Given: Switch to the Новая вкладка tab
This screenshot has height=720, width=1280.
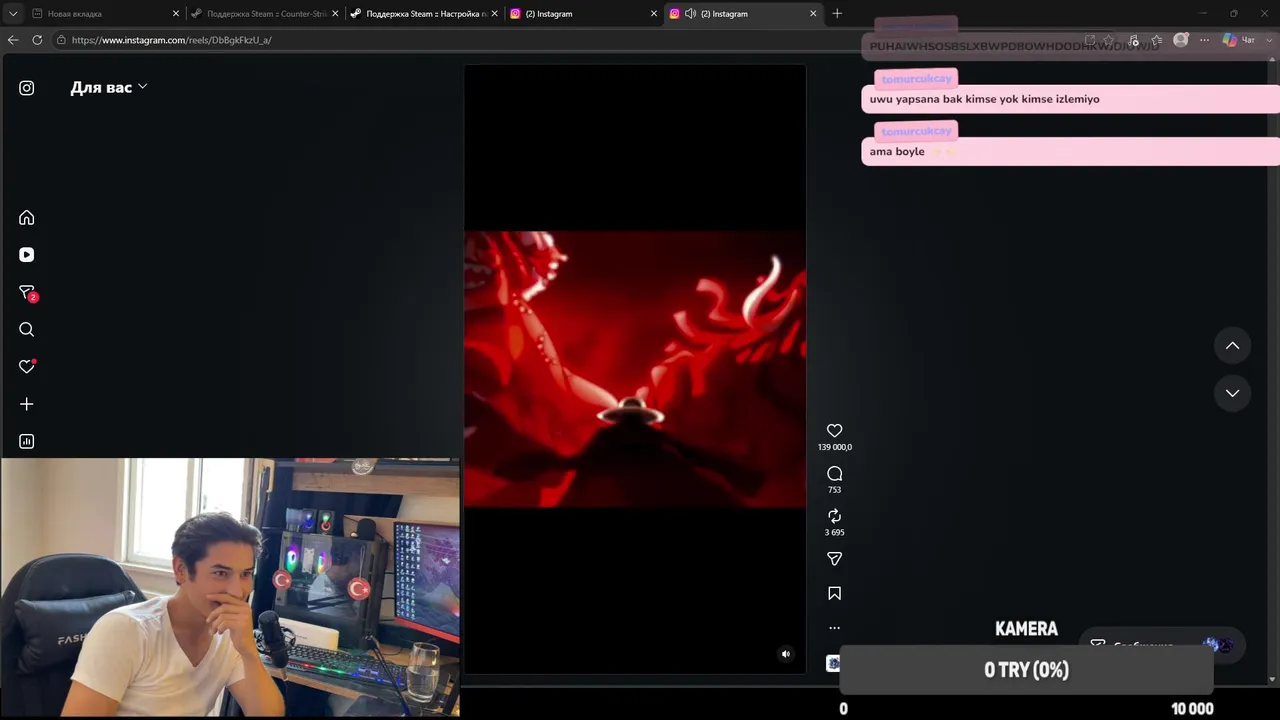Looking at the screenshot, I should pyautogui.click(x=104, y=14).
